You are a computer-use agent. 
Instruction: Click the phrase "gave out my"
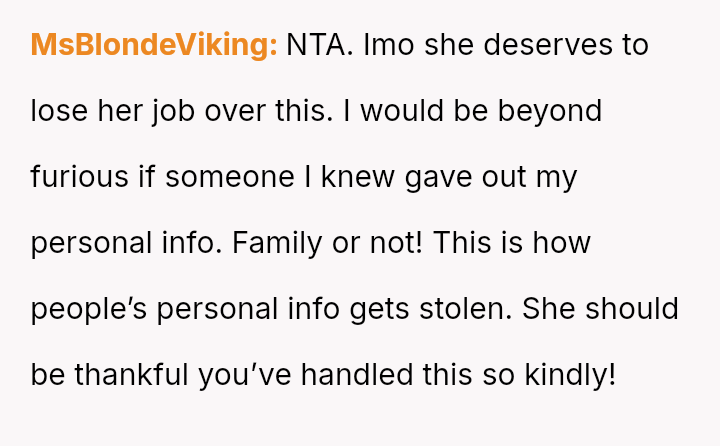[491, 177]
